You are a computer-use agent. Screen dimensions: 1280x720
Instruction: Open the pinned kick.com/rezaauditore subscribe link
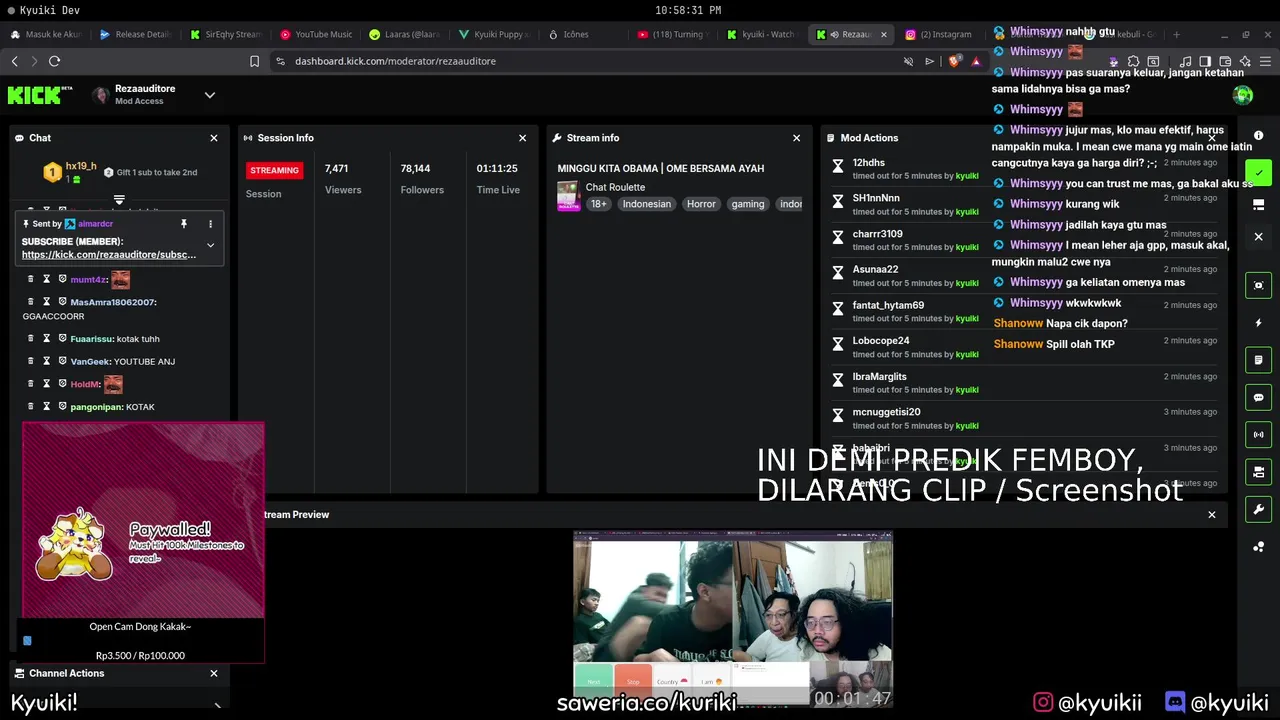109,255
